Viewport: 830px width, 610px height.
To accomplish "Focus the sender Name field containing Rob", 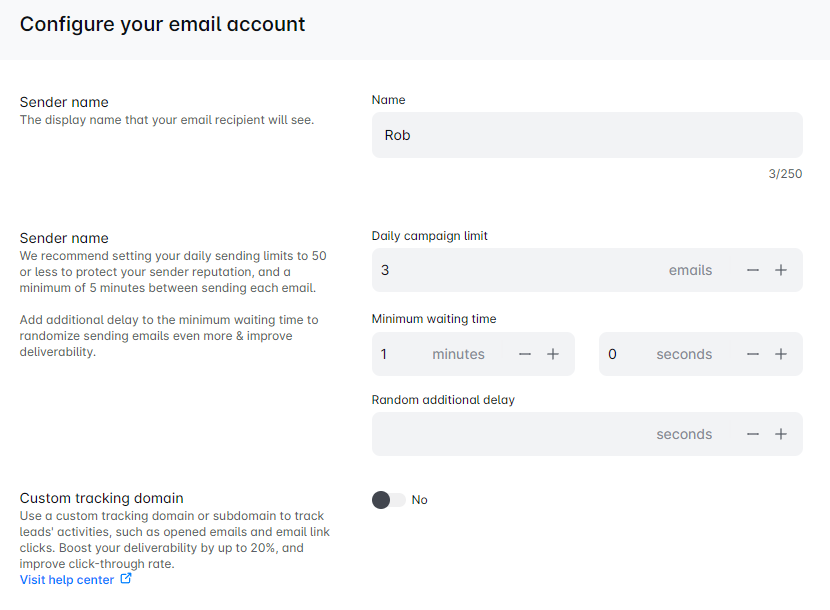I will [586, 135].
